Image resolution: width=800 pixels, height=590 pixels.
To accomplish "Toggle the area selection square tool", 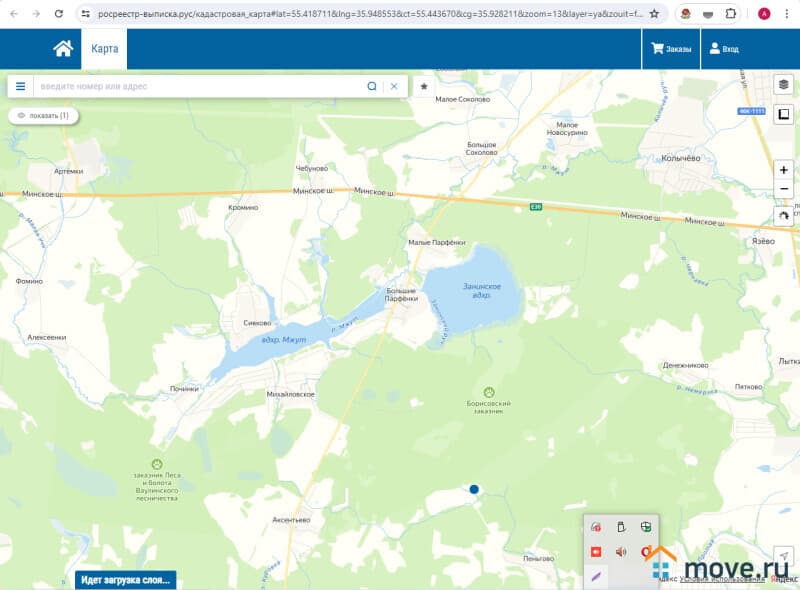I will click(784, 114).
